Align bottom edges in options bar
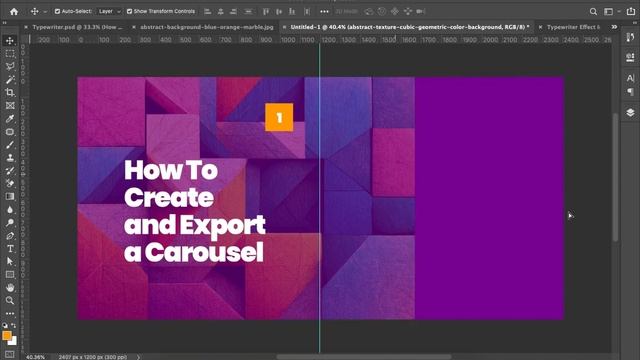This screenshot has width=640, height=360. (292, 11)
